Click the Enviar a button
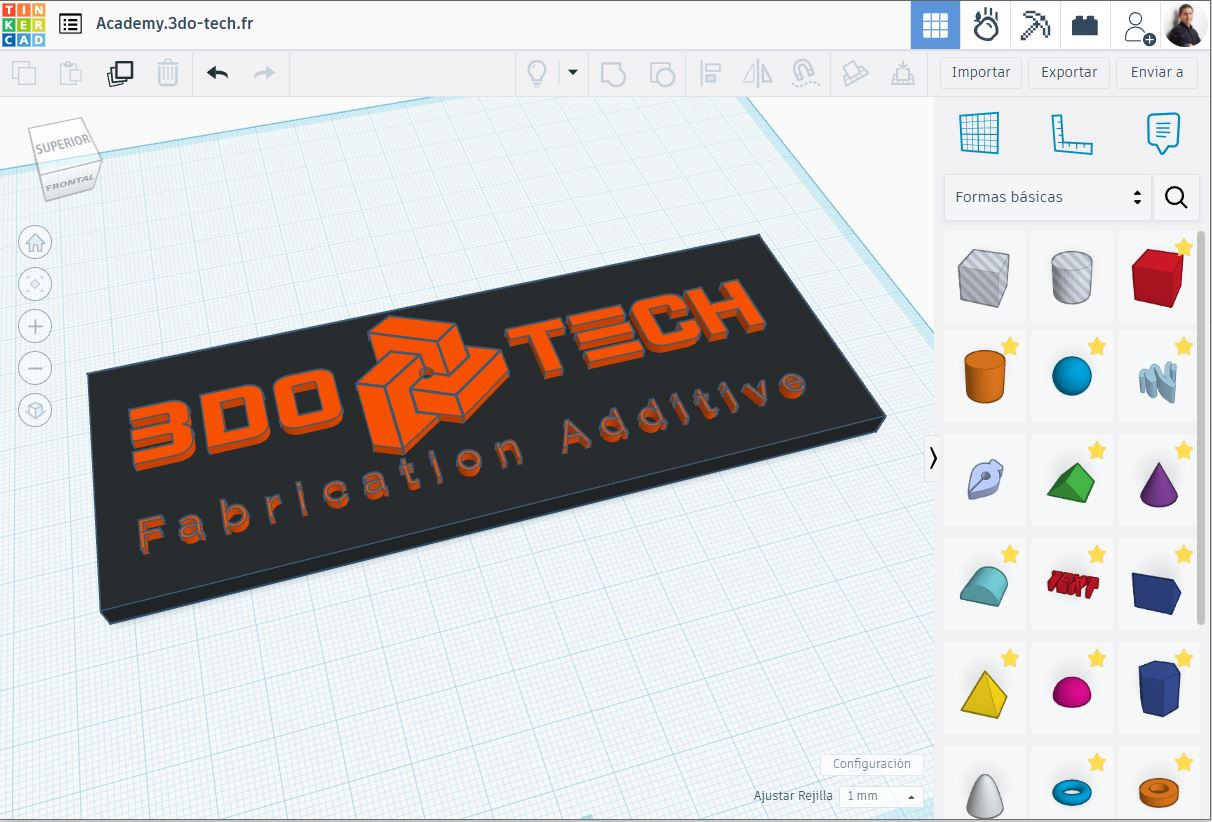Viewport: 1212px width, 822px height. pos(1157,72)
